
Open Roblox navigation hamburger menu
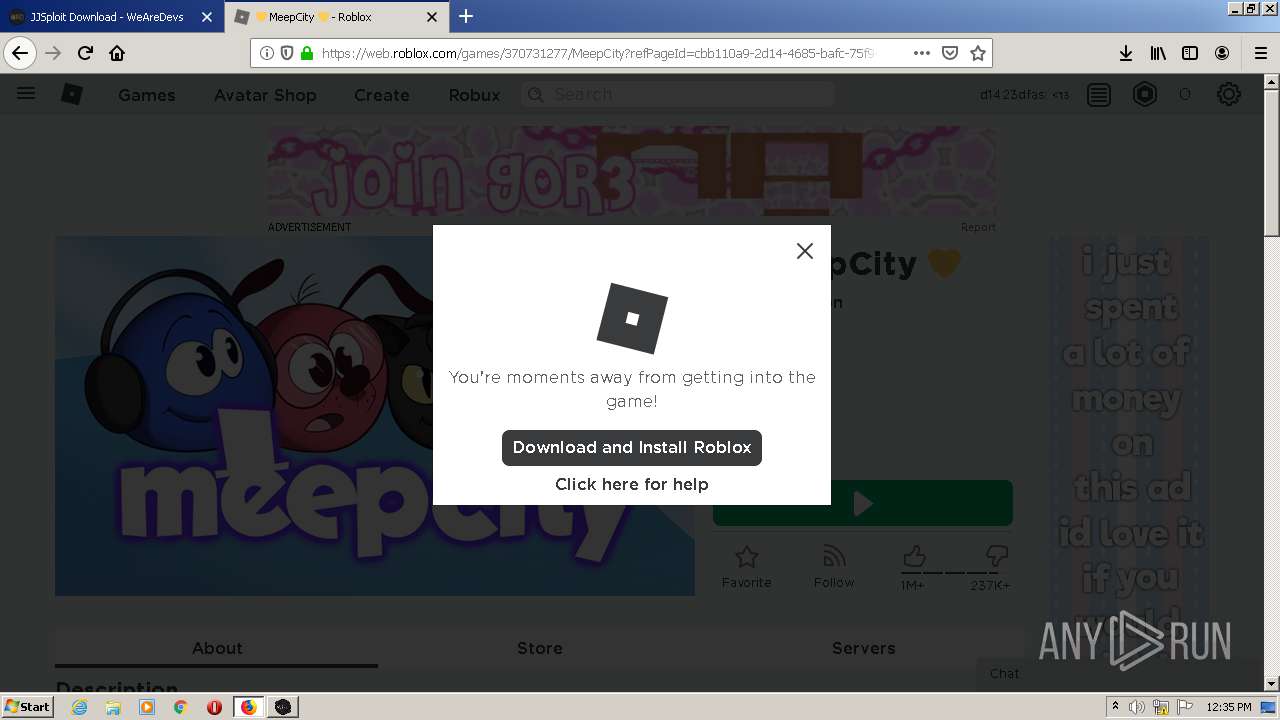click(x=26, y=94)
